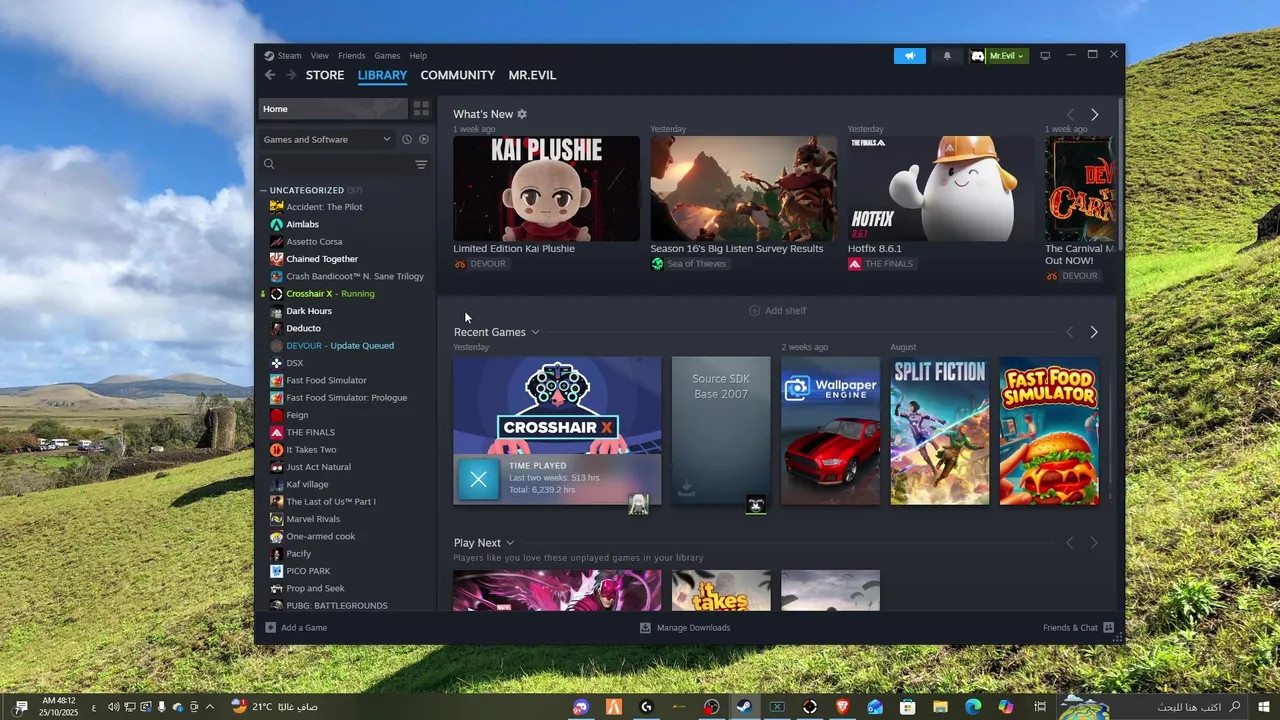
Task: Open the Windows Start menu
Action: tap(1263, 707)
